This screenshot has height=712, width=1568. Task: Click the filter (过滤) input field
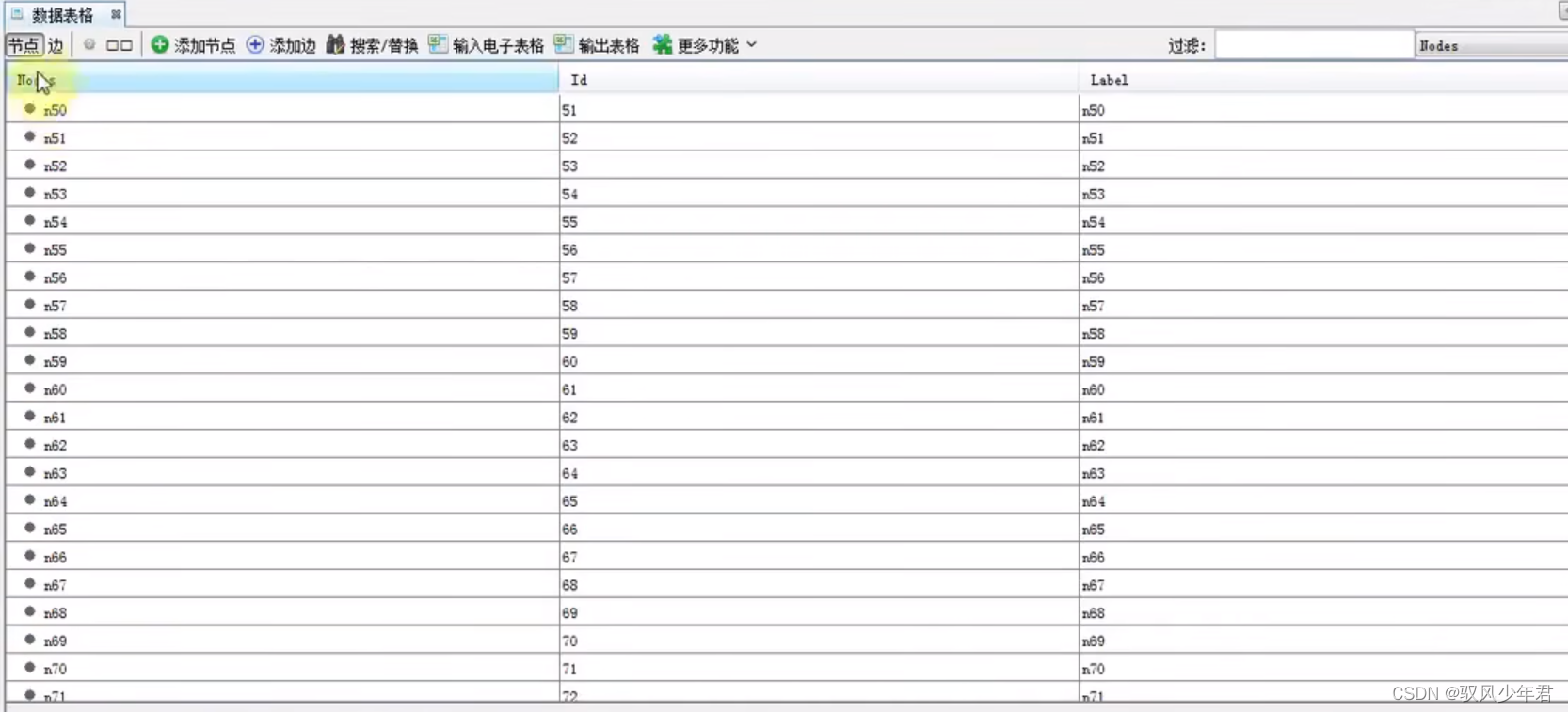tap(1314, 45)
